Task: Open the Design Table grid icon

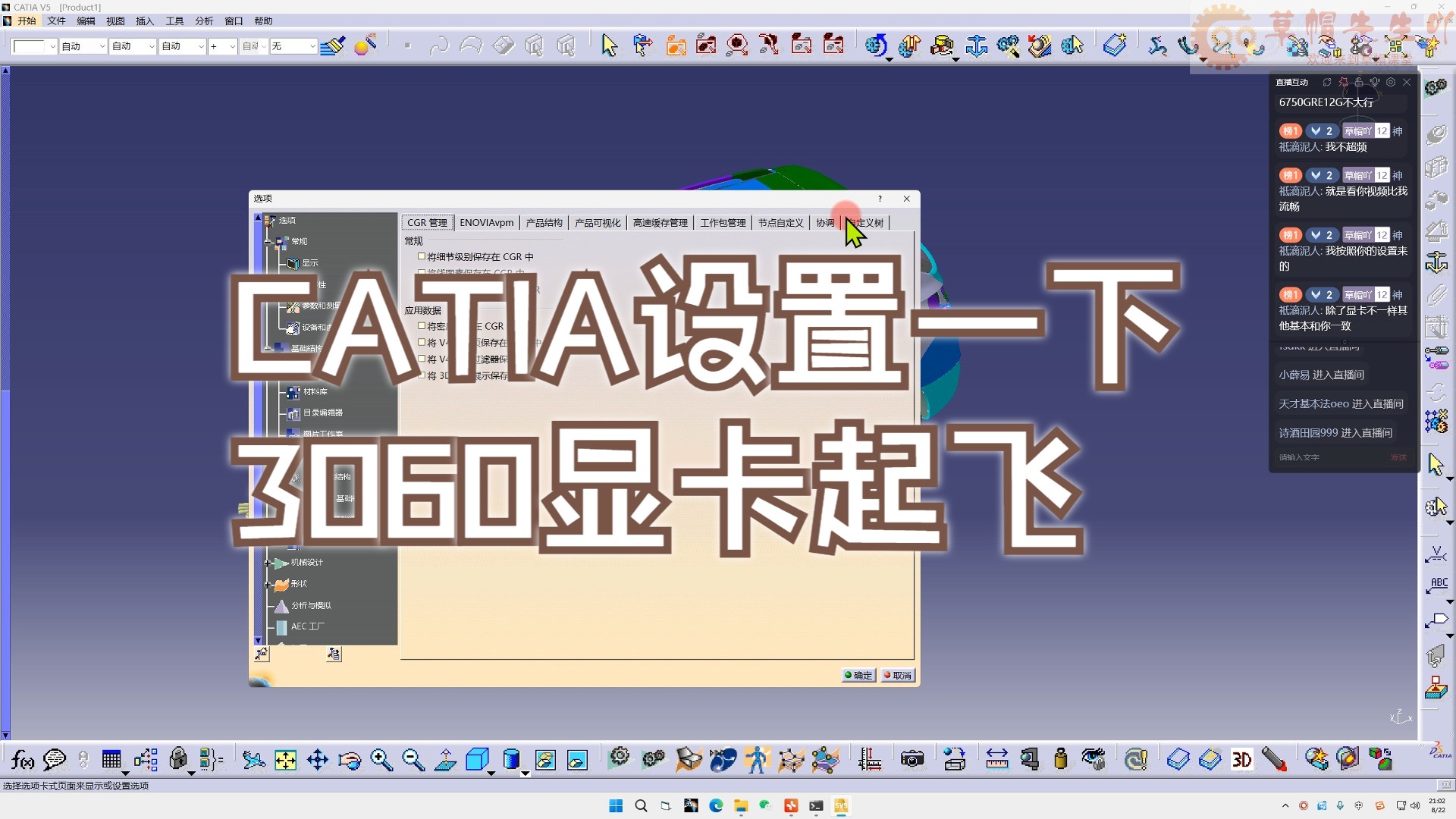Action: coord(111,759)
